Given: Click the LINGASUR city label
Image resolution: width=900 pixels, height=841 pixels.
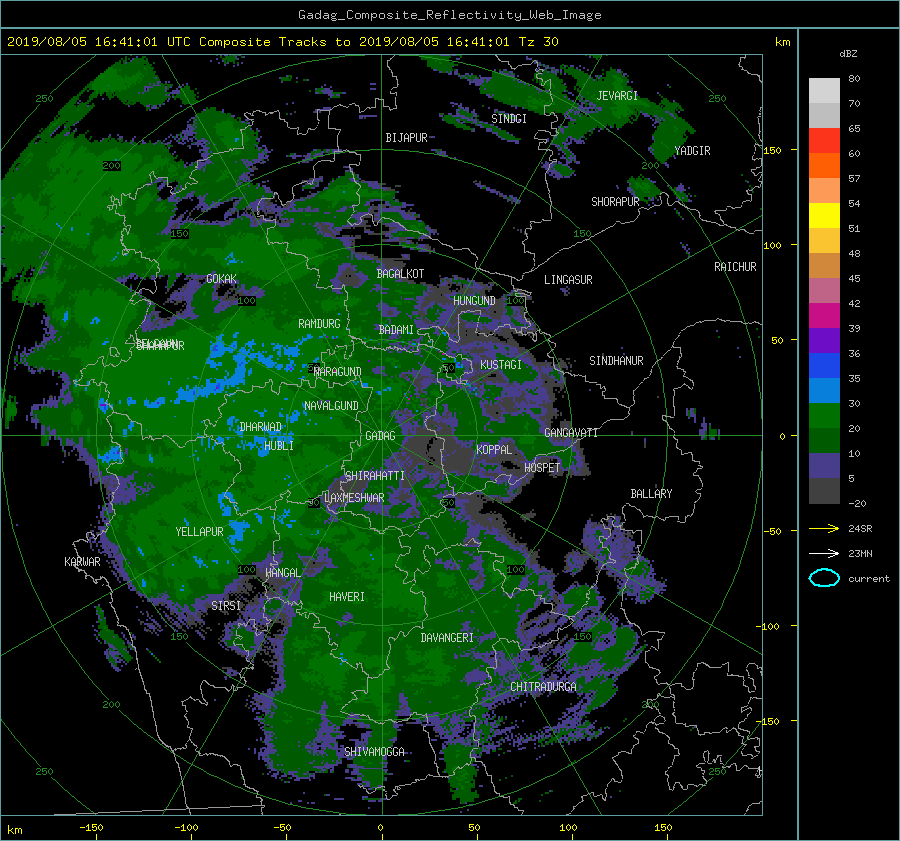Looking at the screenshot, I should pyautogui.click(x=568, y=280).
